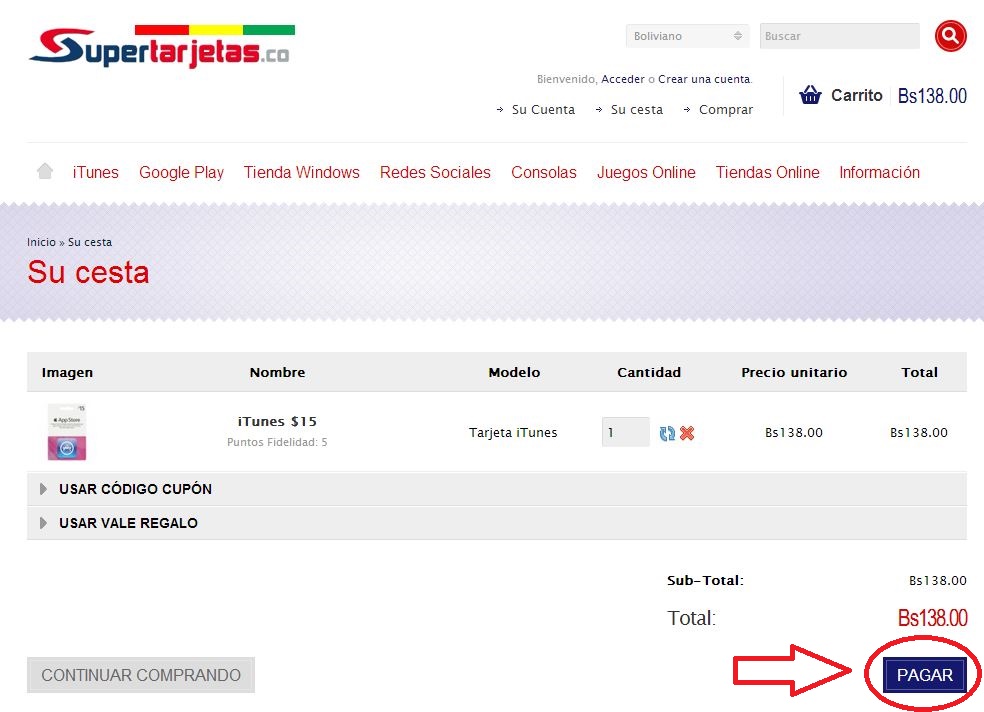
Task: Go to Su Cuenta link
Action: point(543,109)
